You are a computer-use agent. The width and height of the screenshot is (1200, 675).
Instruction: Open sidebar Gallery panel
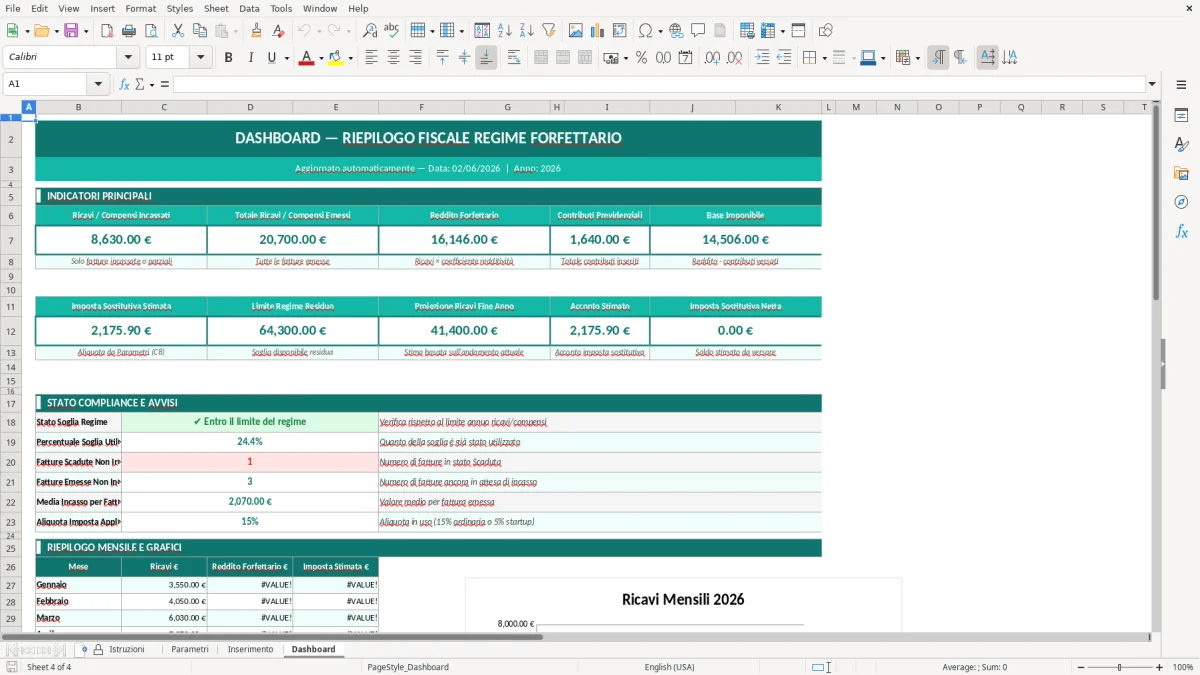1181,173
